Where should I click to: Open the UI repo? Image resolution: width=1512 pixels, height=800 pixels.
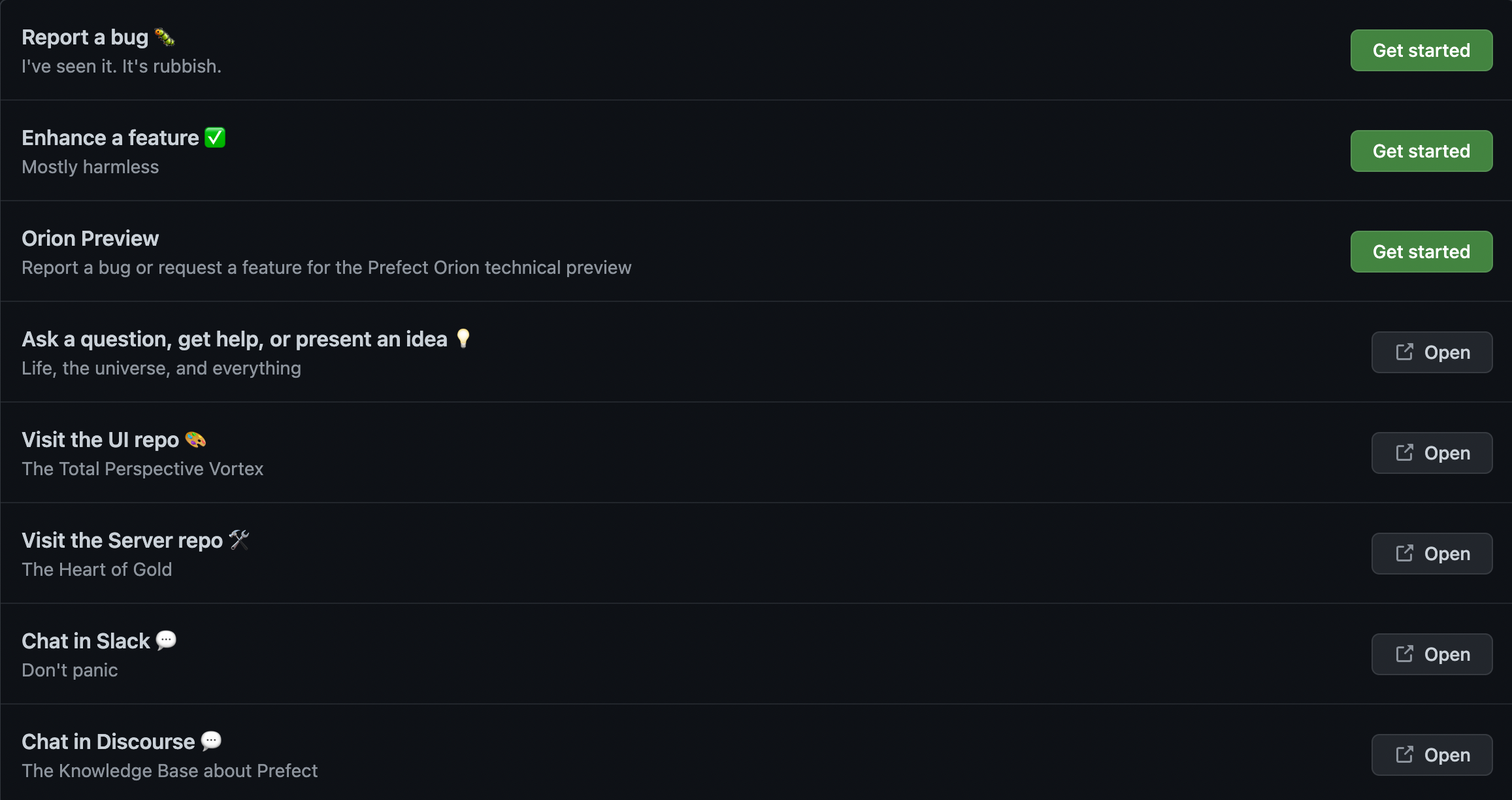tap(1432, 452)
